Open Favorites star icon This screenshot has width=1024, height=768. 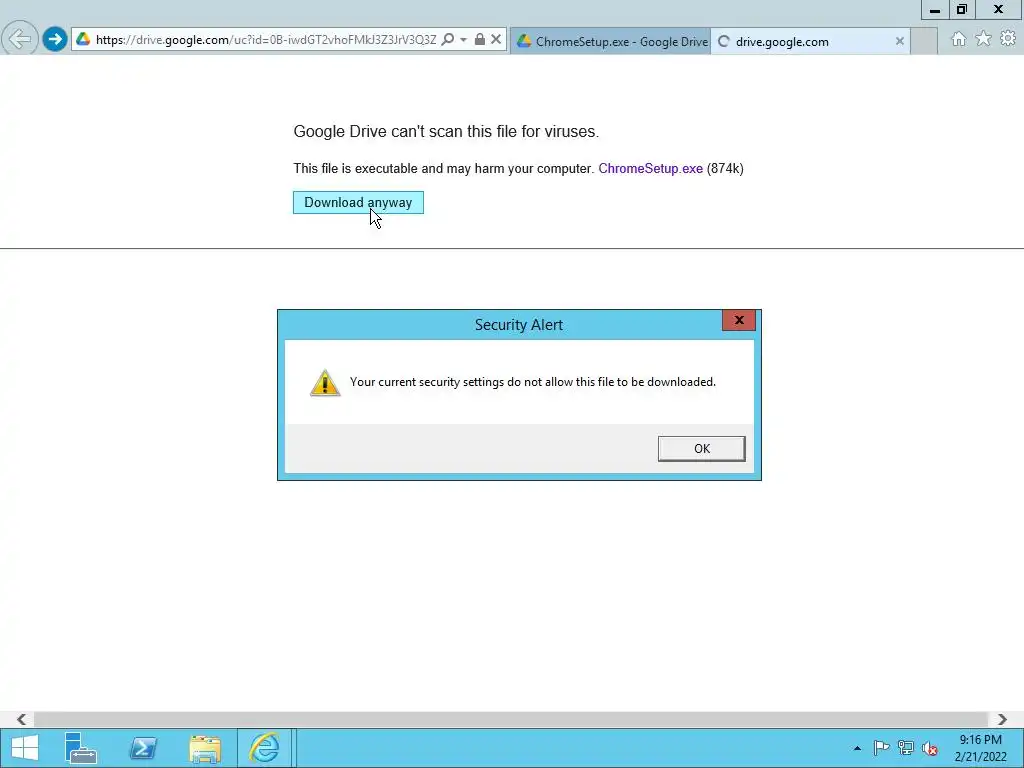pyautogui.click(x=983, y=39)
